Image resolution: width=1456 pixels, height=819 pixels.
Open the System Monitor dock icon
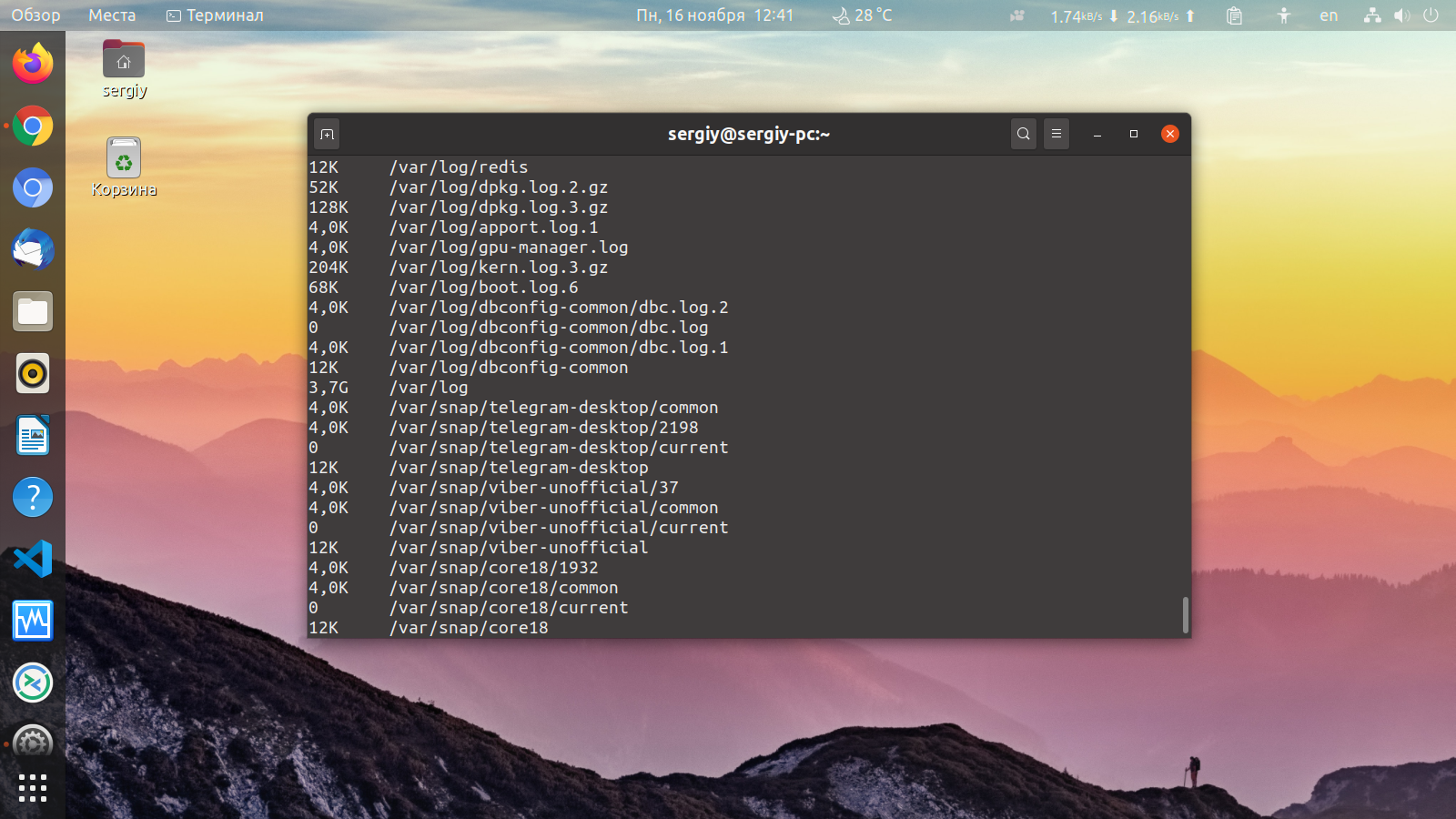pos(33,621)
